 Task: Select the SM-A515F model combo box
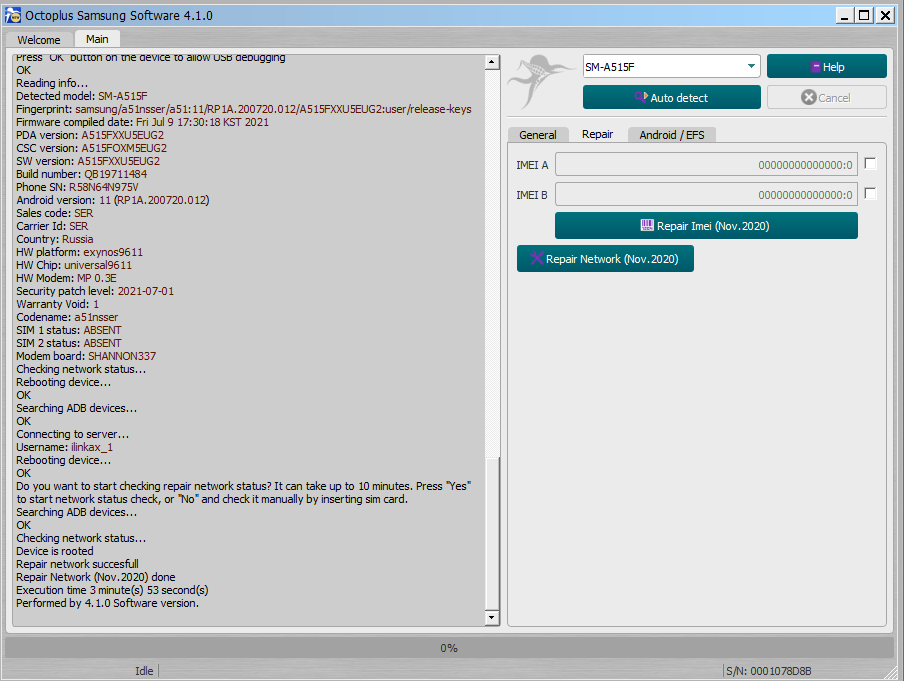tap(671, 66)
